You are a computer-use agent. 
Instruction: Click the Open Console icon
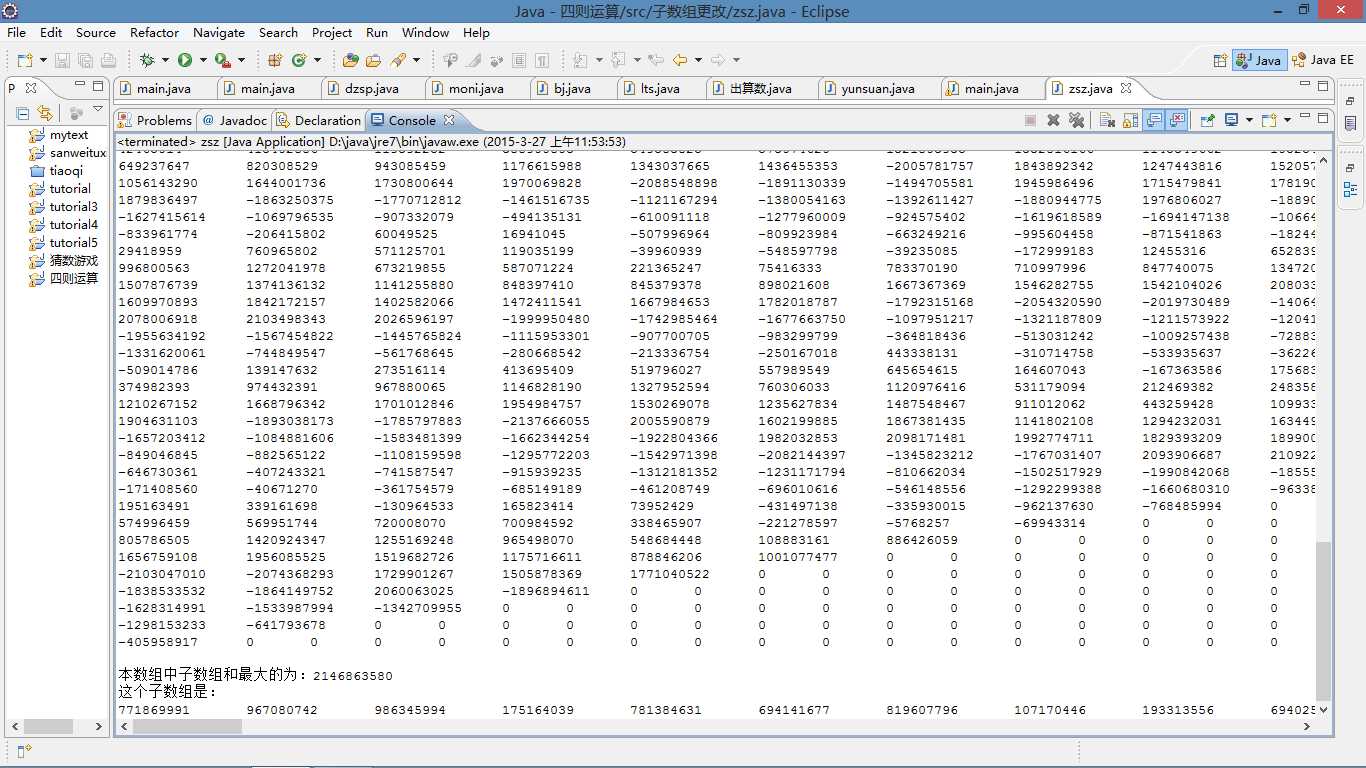tap(1269, 120)
